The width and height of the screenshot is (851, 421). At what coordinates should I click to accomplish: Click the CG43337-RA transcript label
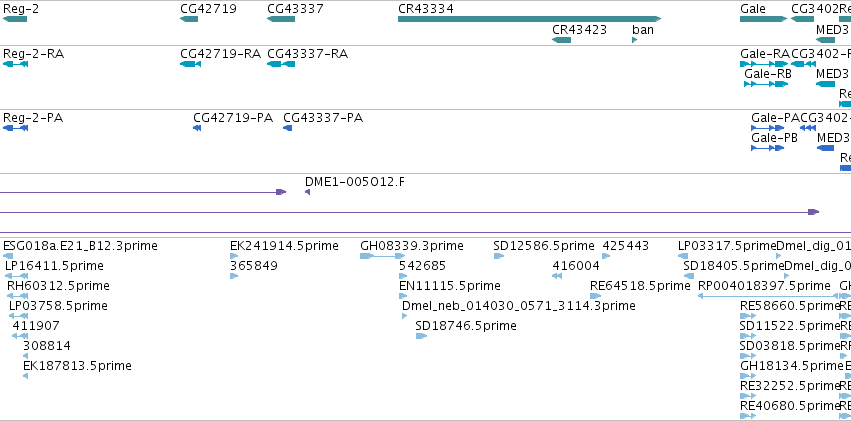click(x=307, y=54)
